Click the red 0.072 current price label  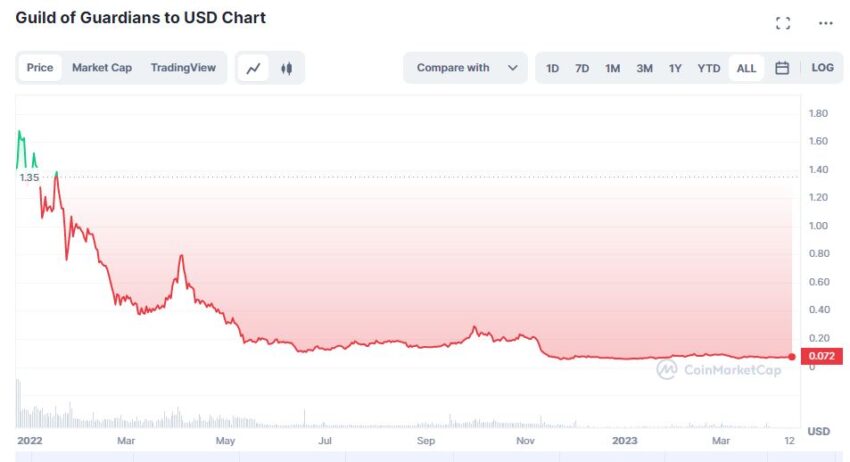(821, 356)
